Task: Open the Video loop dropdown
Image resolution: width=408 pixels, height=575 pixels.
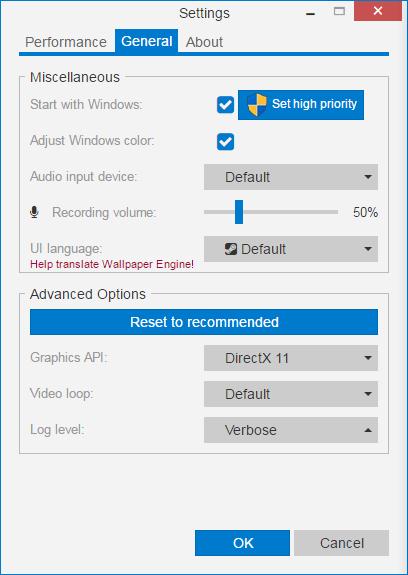Action: tap(291, 394)
